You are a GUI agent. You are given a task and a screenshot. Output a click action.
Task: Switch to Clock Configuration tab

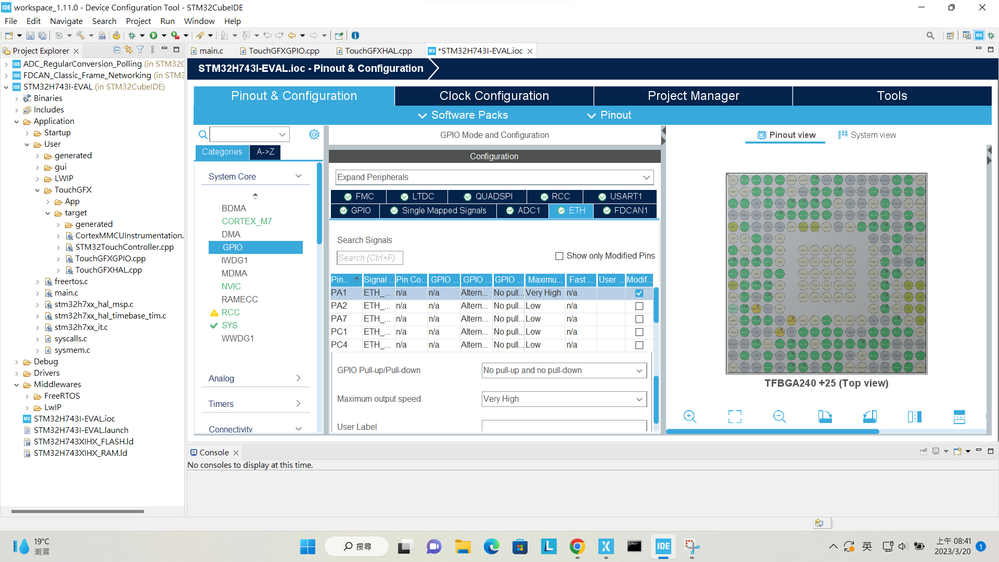494,96
